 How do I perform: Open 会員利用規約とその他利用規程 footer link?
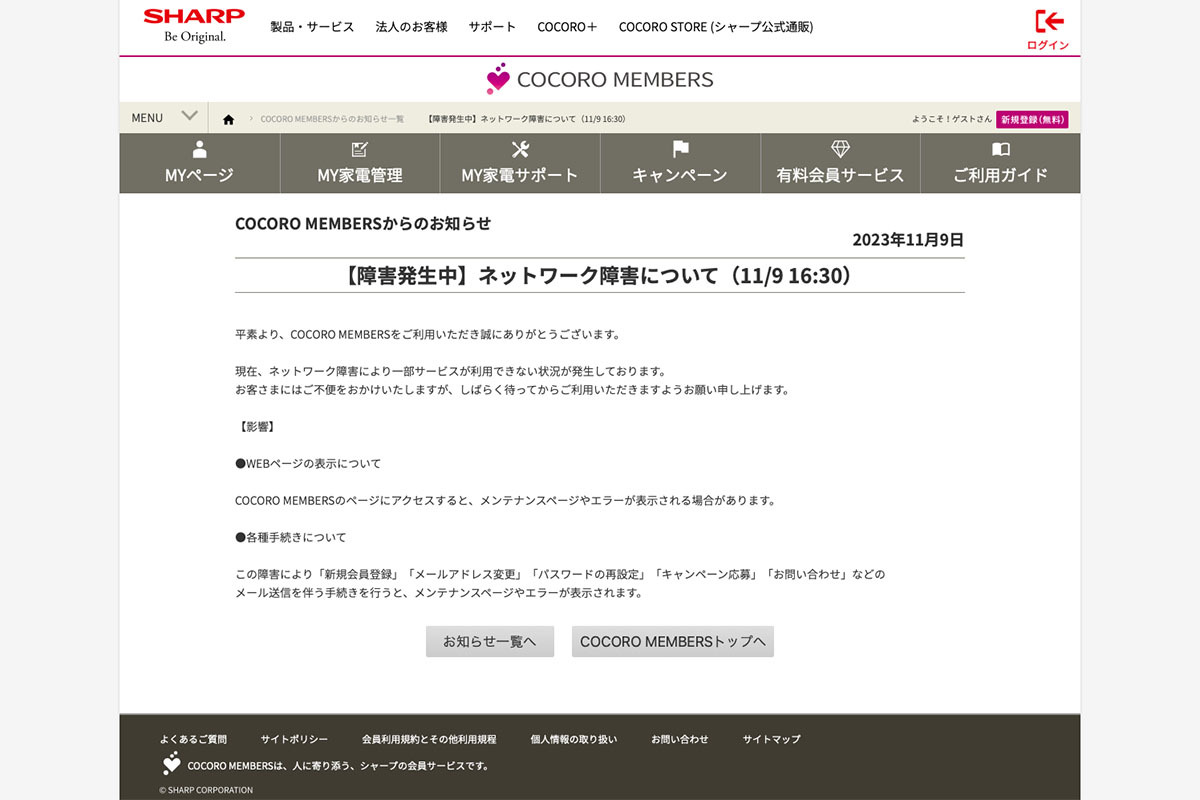[x=429, y=739]
